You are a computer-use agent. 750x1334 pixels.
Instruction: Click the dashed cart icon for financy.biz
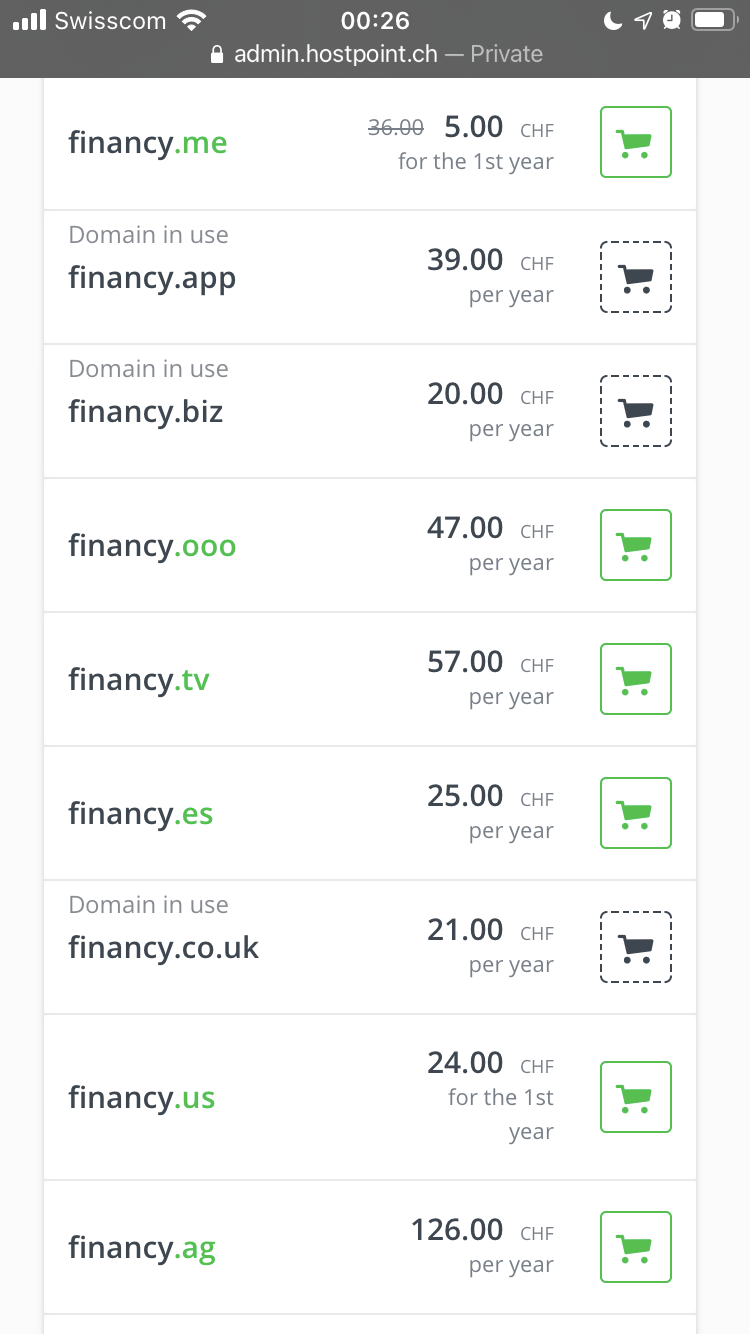tap(635, 411)
